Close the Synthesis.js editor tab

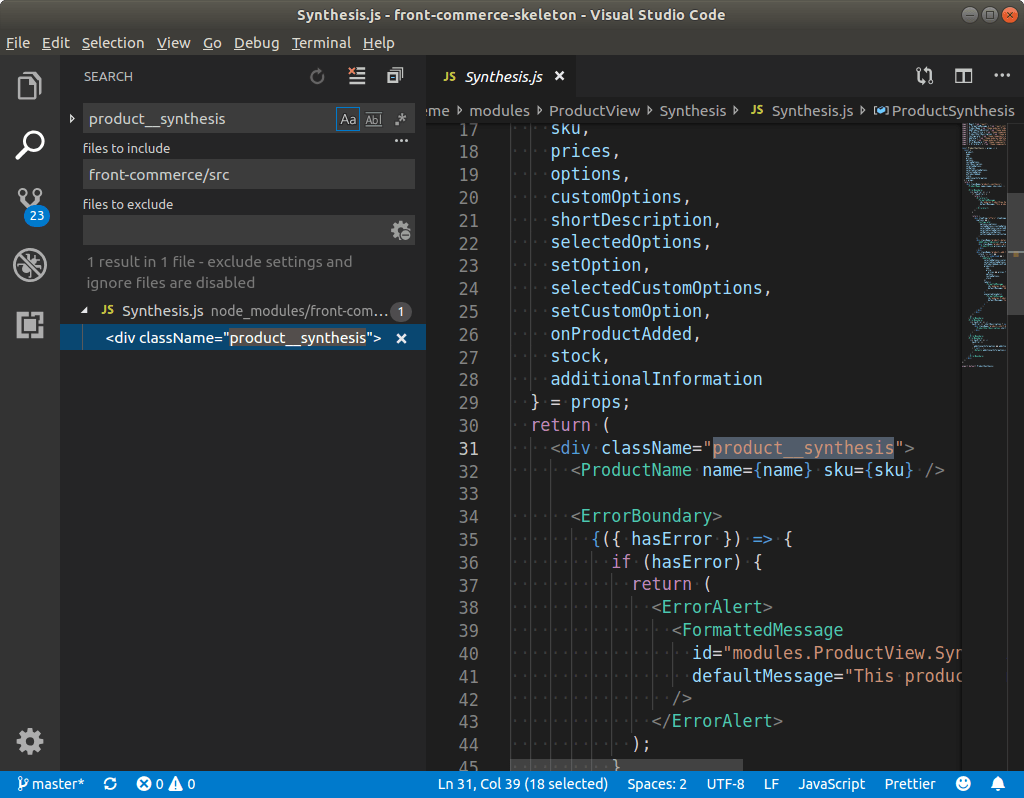pos(559,76)
